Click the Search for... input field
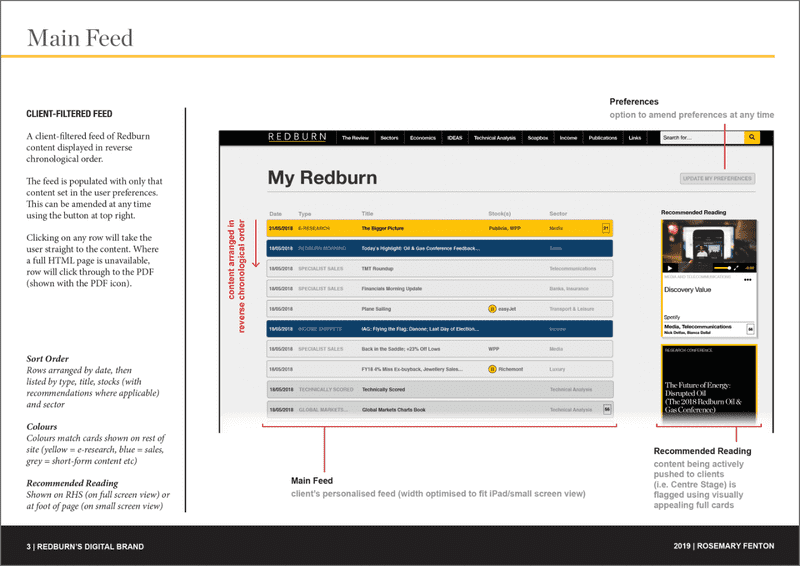Image resolution: width=800 pixels, height=566 pixels. click(702, 137)
